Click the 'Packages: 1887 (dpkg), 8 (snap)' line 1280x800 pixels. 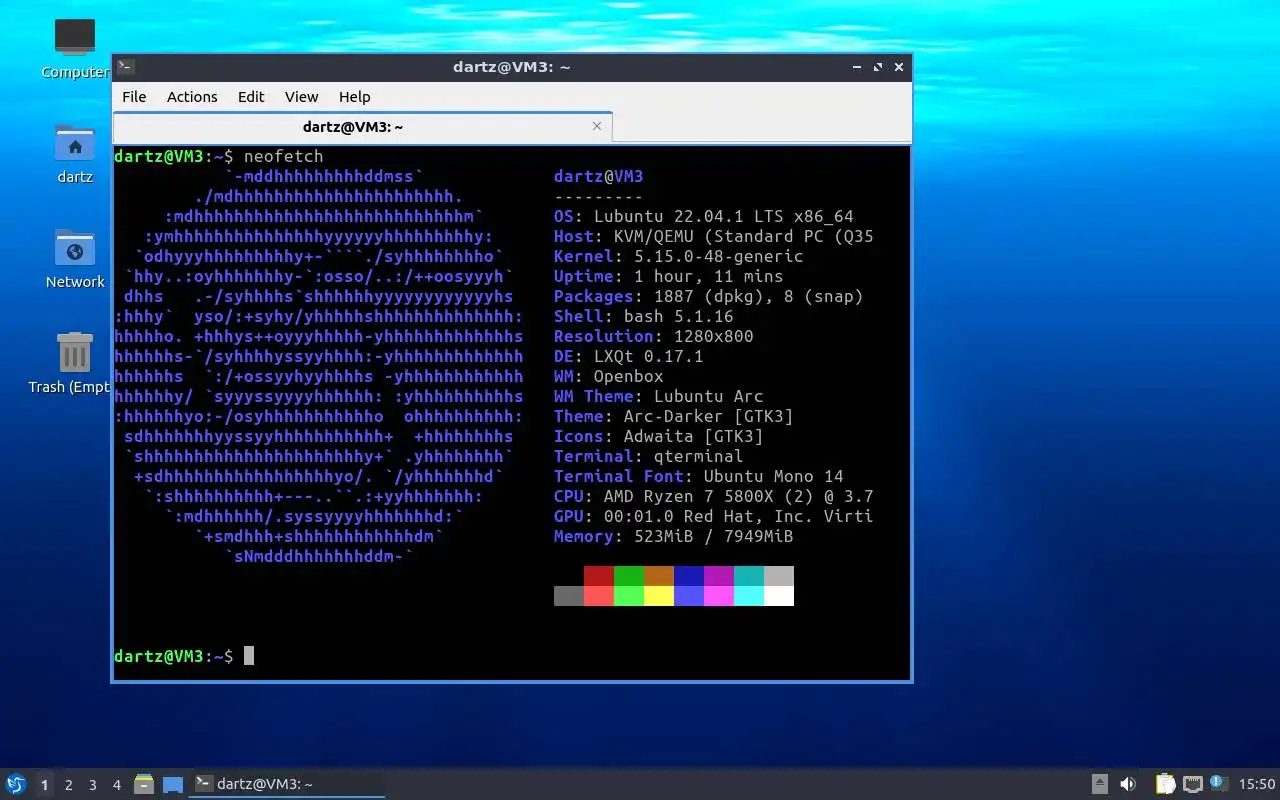[709, 296]
